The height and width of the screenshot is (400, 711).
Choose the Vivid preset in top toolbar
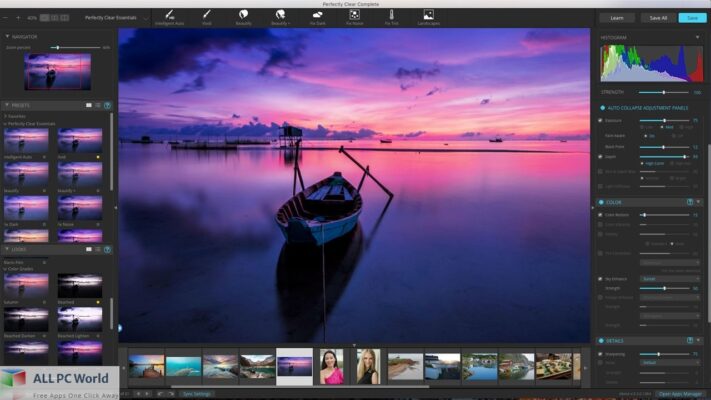pos(206,15)
